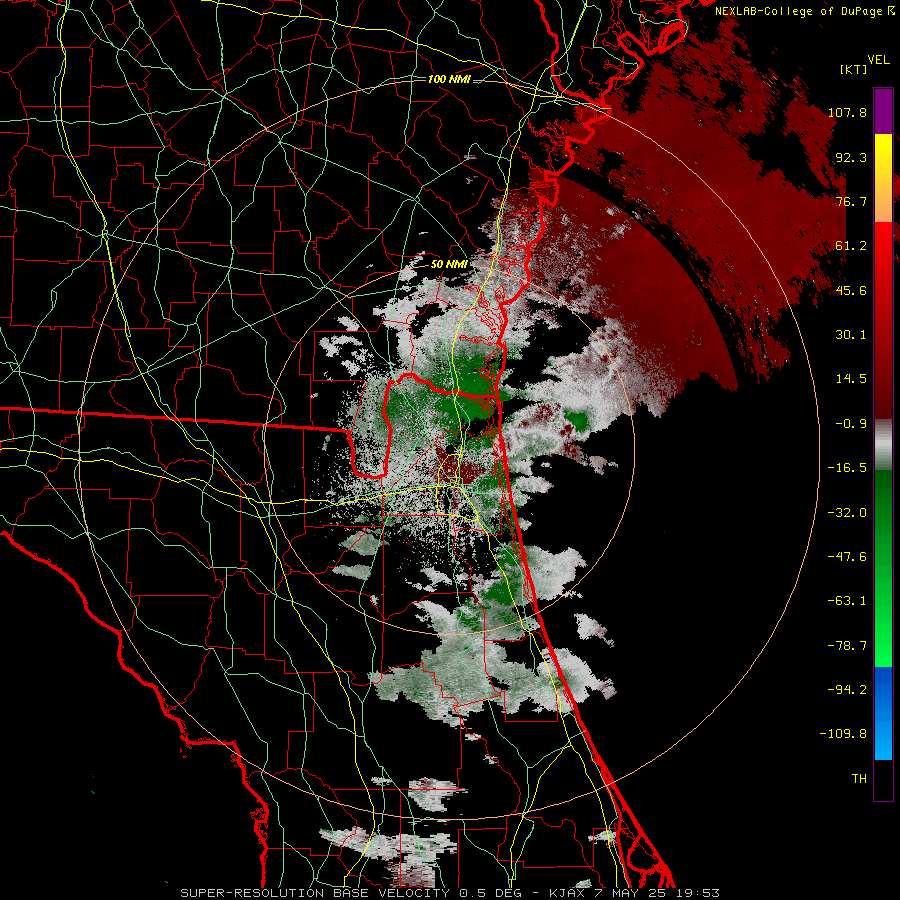
Task: Click the '50 NMI' range ring label
Action: coord(449,265)
